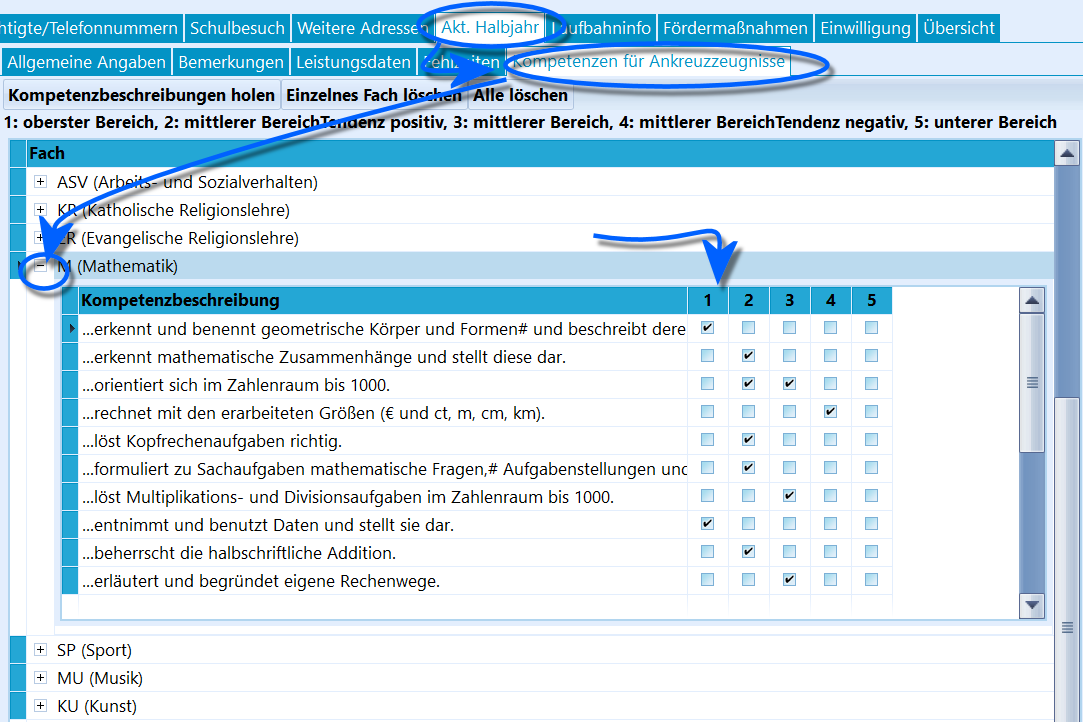Switch to the Allgemeine Angaben subtab
Screen dimensions: 1083x722
coord(86,62)
